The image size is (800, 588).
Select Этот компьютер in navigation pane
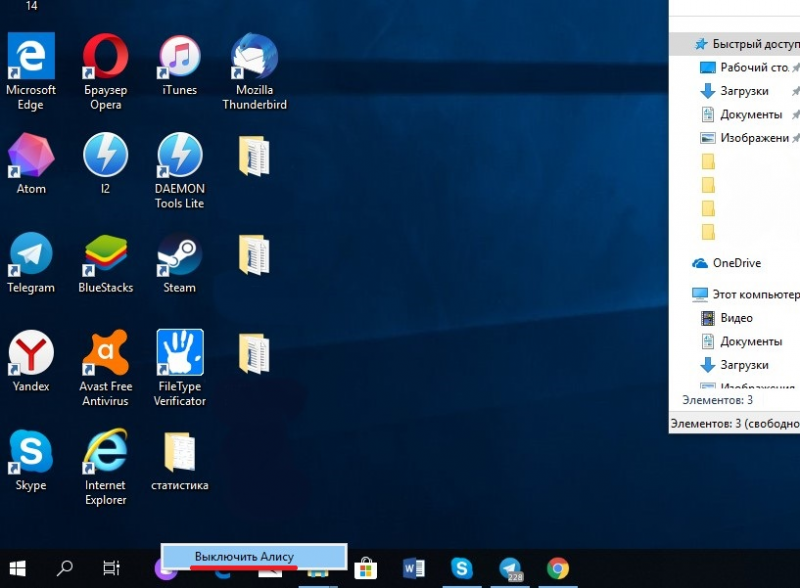(745, 295)
